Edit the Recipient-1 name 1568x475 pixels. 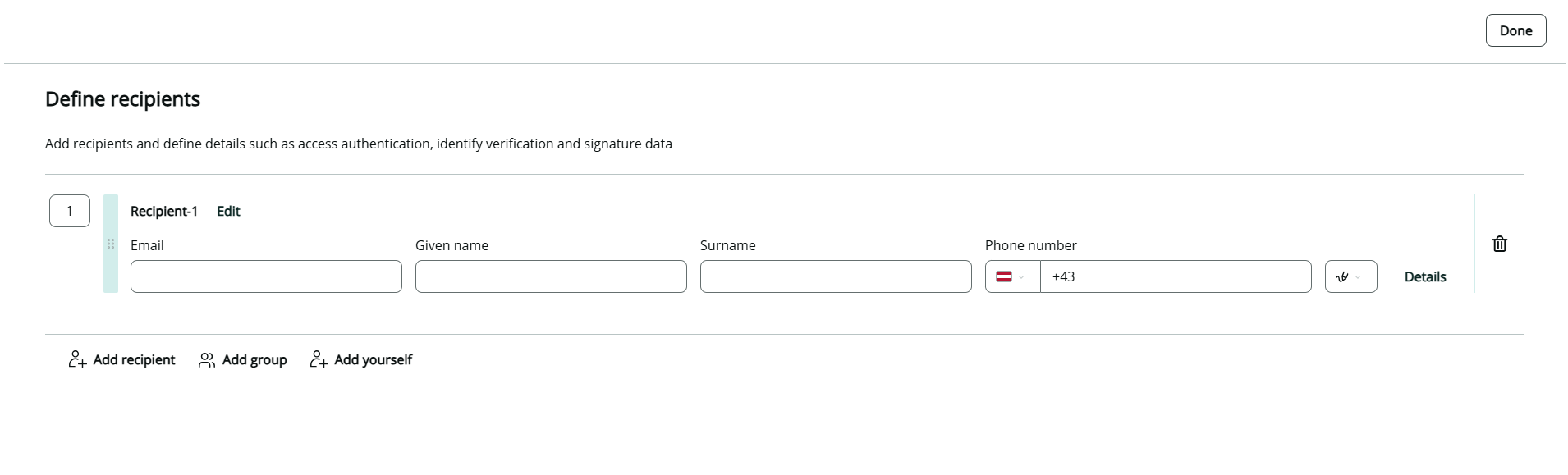point(228,211)
